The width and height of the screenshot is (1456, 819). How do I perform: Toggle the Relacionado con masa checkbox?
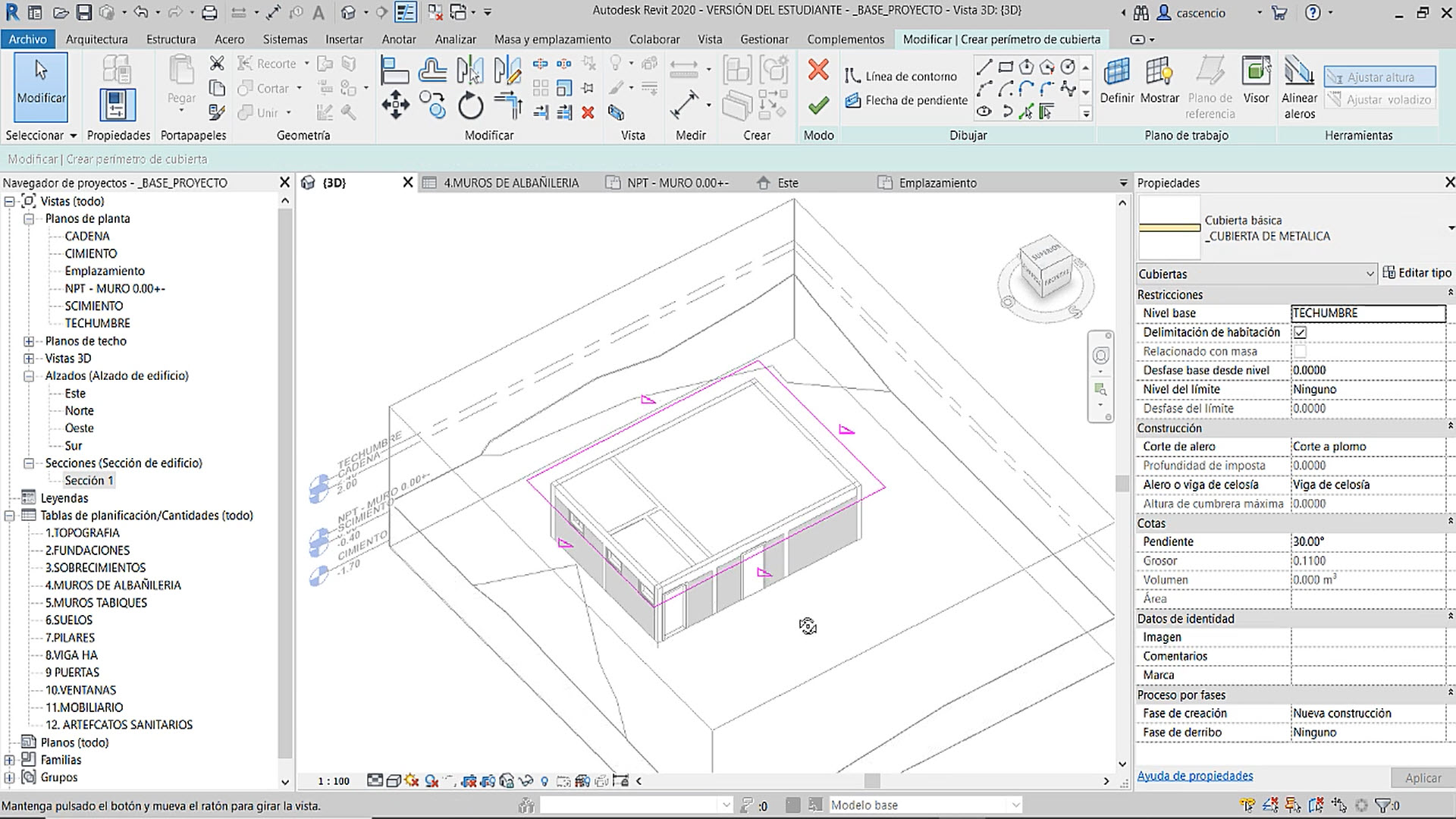pyautogui.click(x=1300, y=351)
